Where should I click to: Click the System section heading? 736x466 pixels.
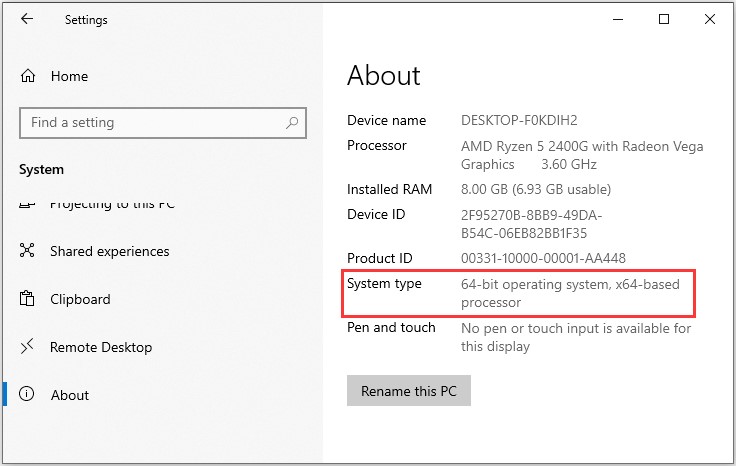click(41, 169)
